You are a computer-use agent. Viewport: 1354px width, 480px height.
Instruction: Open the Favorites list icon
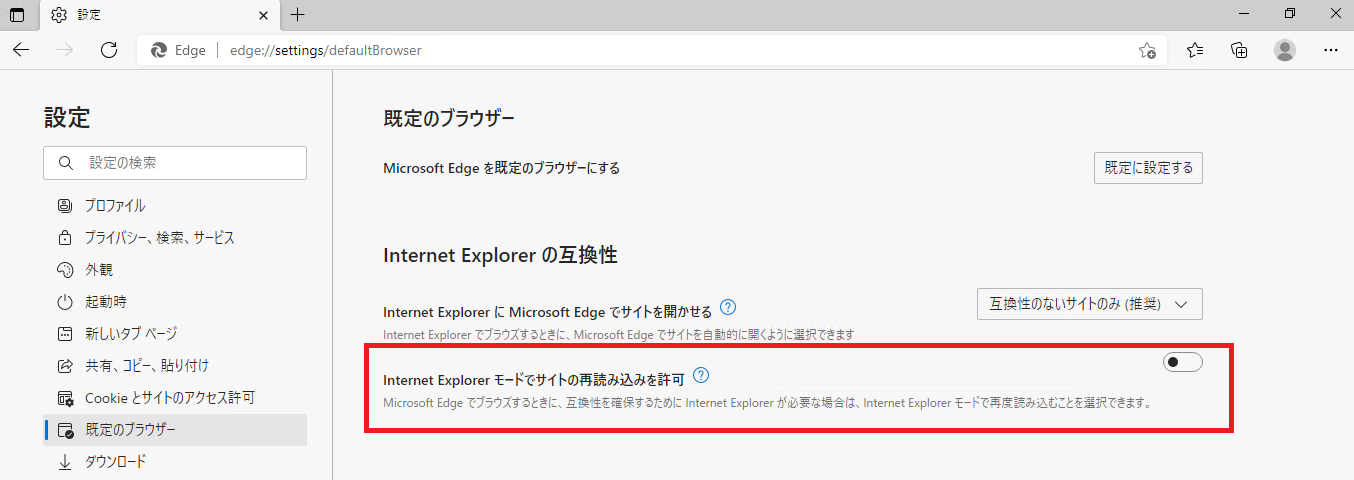1195,50
